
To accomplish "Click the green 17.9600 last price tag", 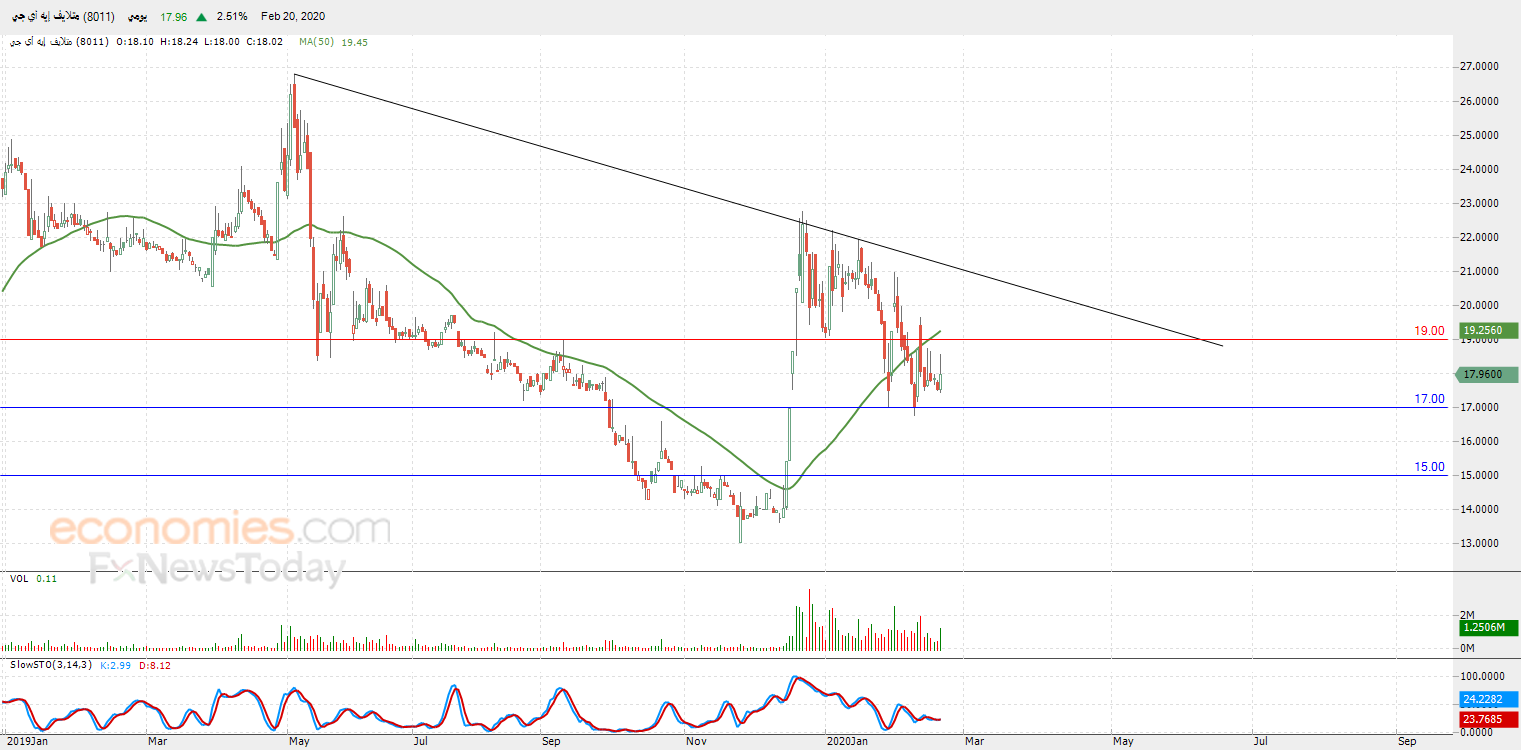I will (1488, 375).
